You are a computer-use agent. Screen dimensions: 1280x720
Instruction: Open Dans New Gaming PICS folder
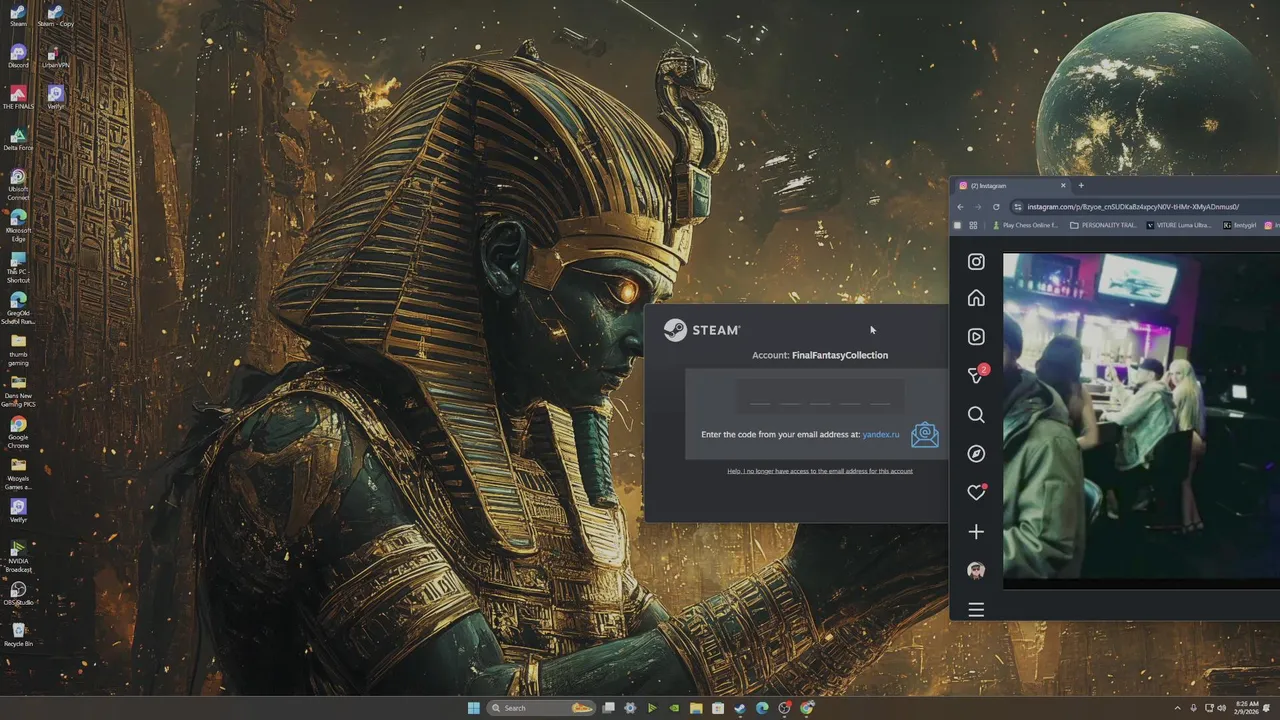[18, 391]
